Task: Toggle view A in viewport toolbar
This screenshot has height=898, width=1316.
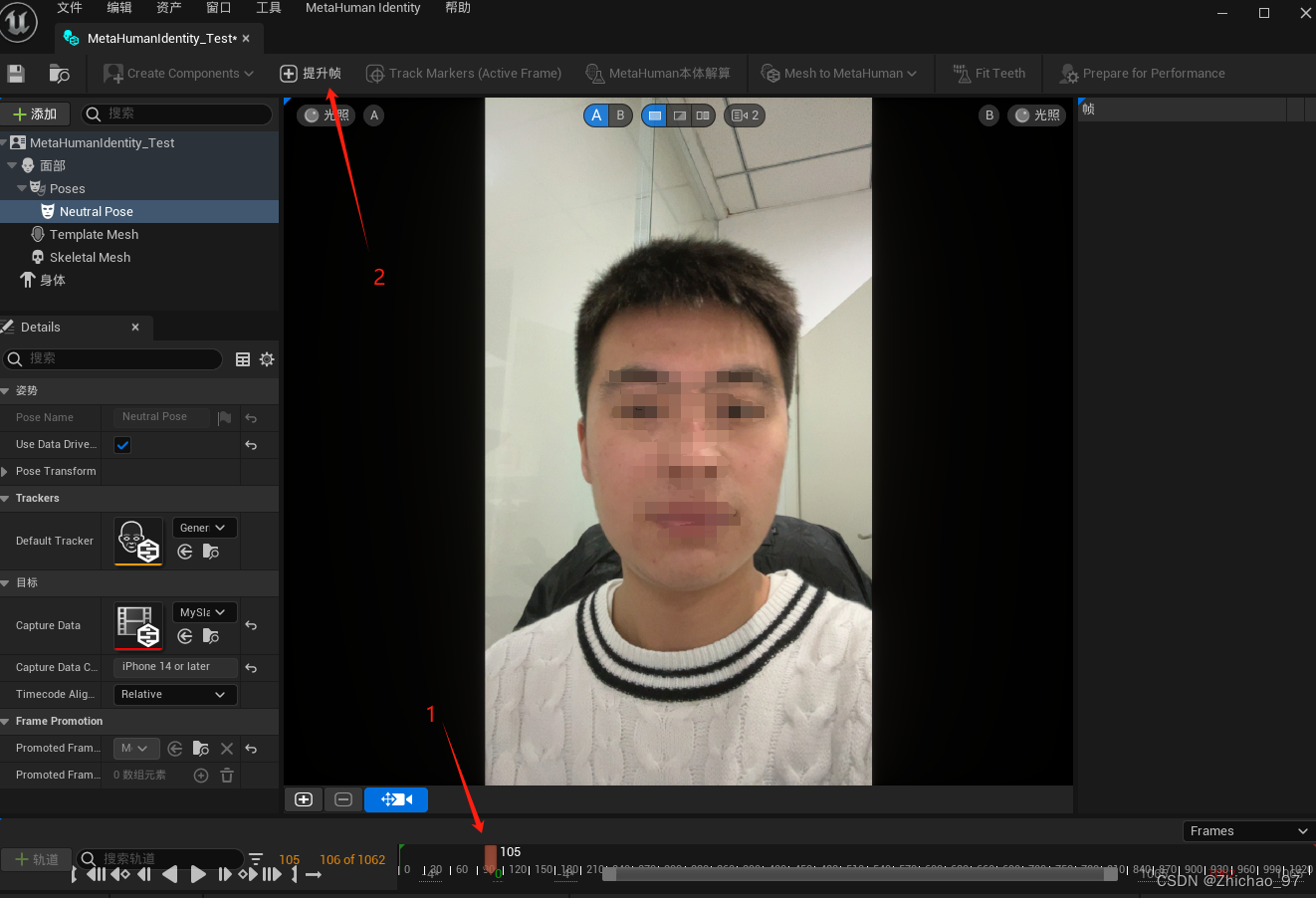Action: (596, 115)
